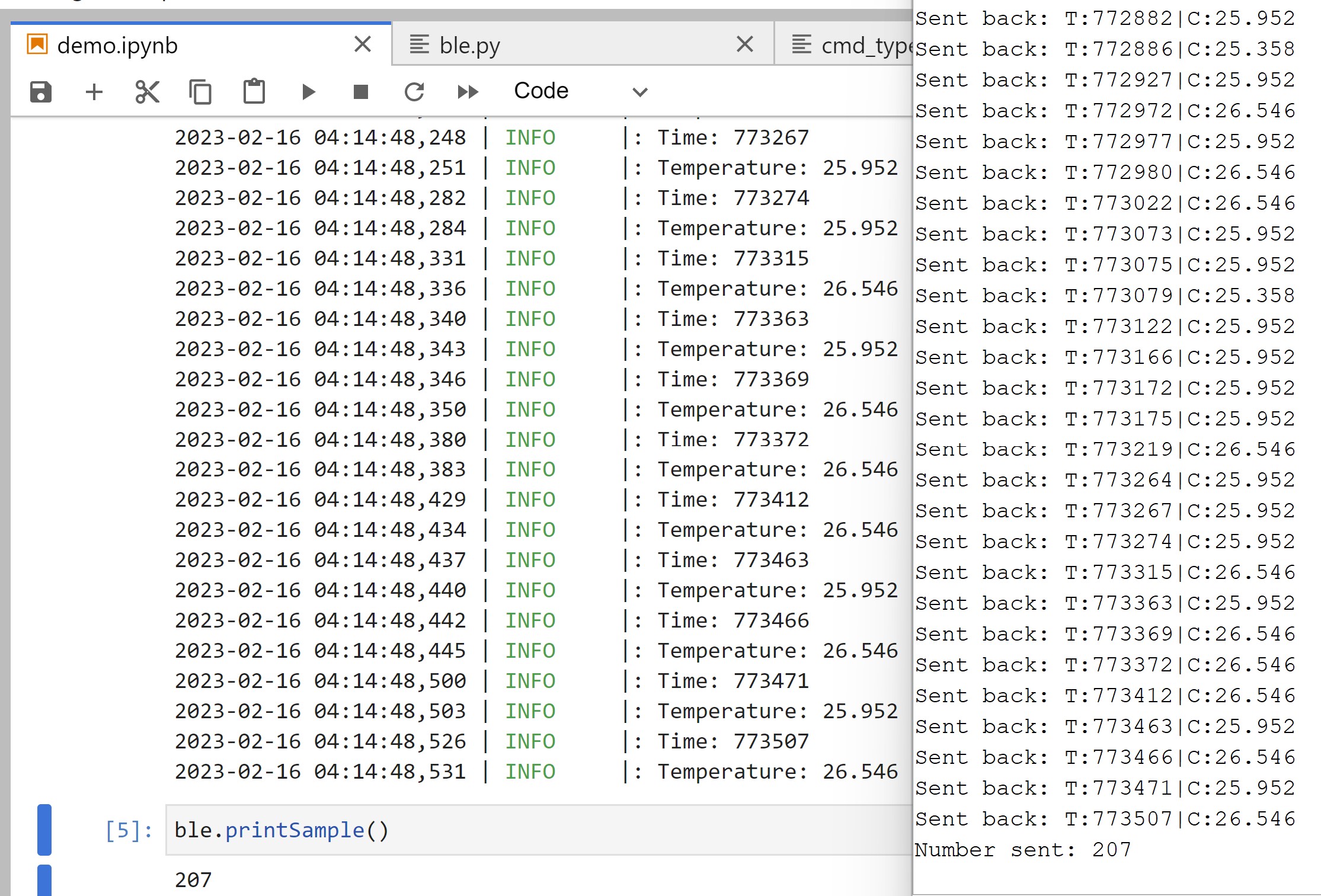Select the [5]: cell prompt

[129, 830]
